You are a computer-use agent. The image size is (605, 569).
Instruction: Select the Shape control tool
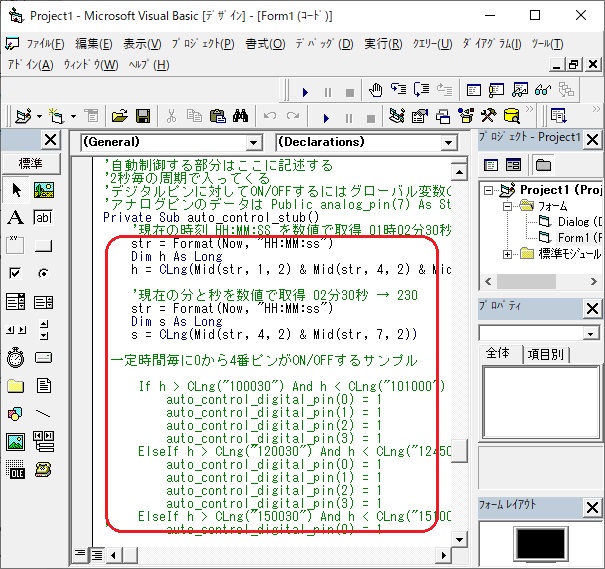tap(16, 414)
